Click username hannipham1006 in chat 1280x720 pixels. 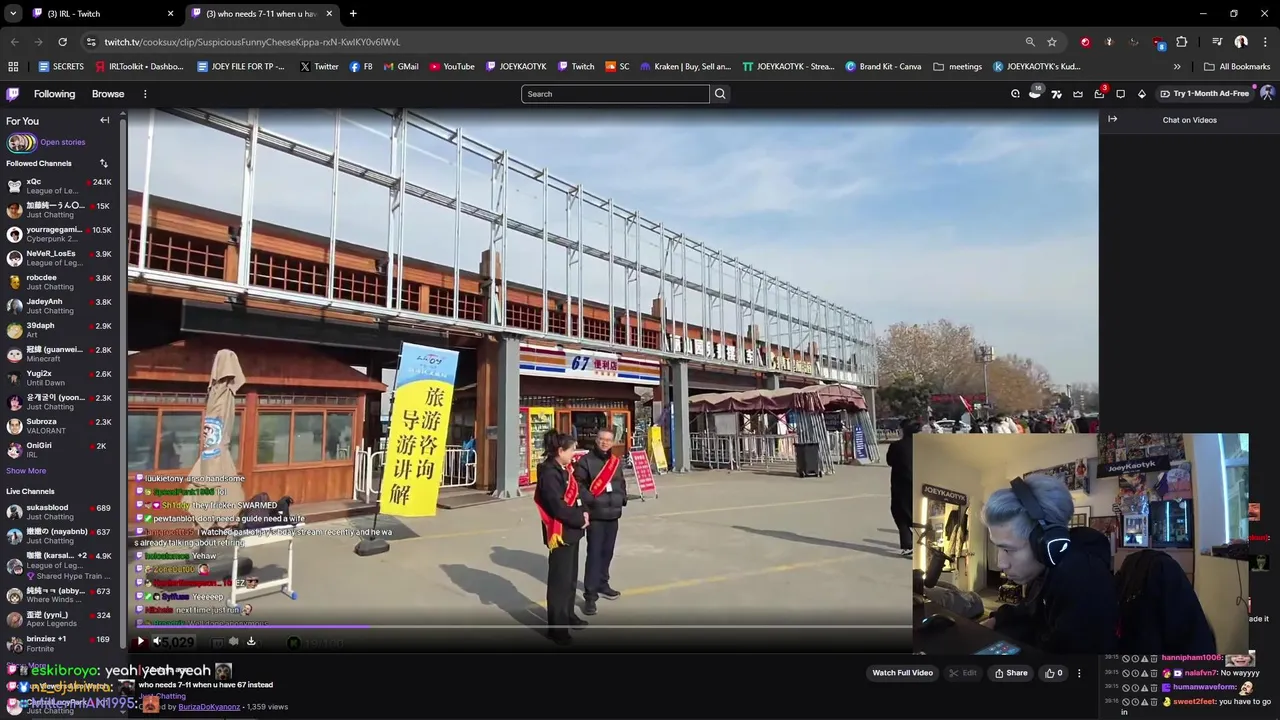1192,658
